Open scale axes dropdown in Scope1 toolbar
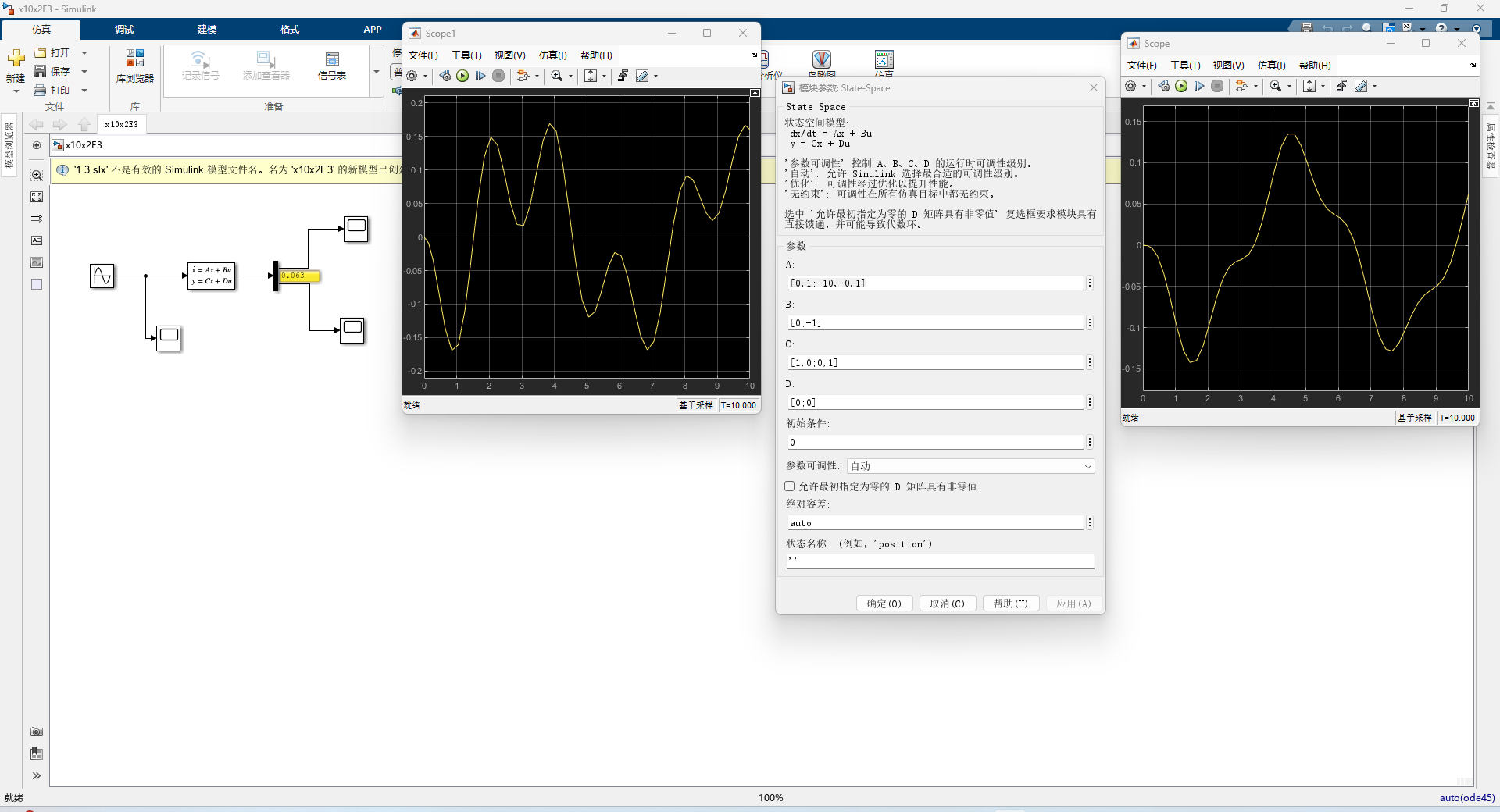Image resolution: width=1500 pixels, height=812 pixels. pyautogui.click(x=604, y=77)
